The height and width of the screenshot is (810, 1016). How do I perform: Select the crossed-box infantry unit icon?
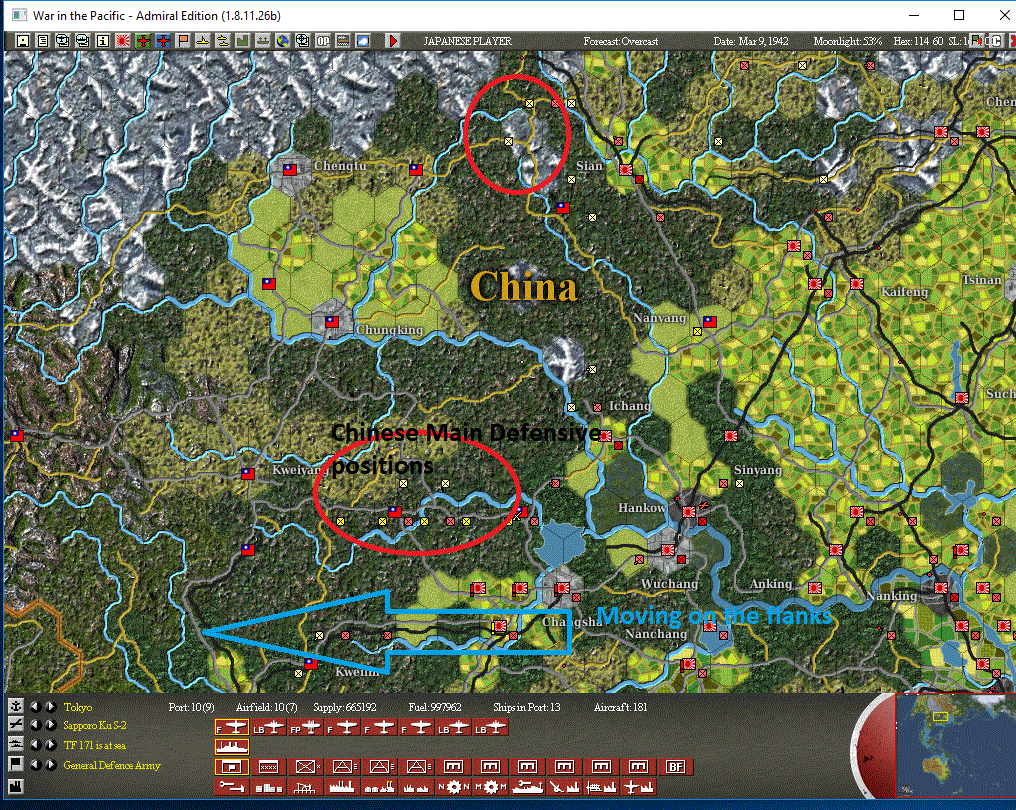click(x=305, y=767)
